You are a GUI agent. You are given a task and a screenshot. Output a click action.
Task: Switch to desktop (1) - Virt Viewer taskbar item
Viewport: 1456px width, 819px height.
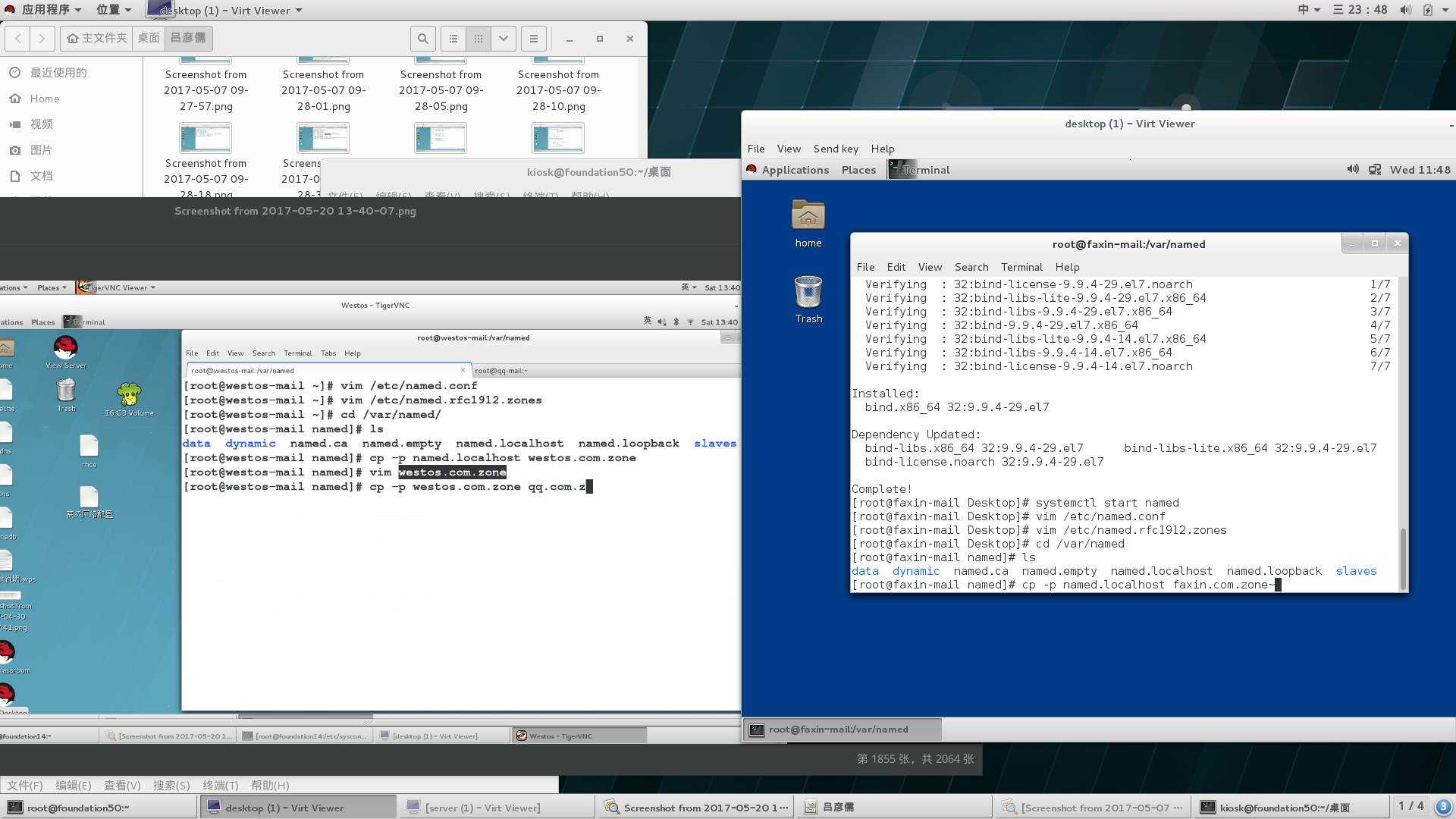point(298,808)
